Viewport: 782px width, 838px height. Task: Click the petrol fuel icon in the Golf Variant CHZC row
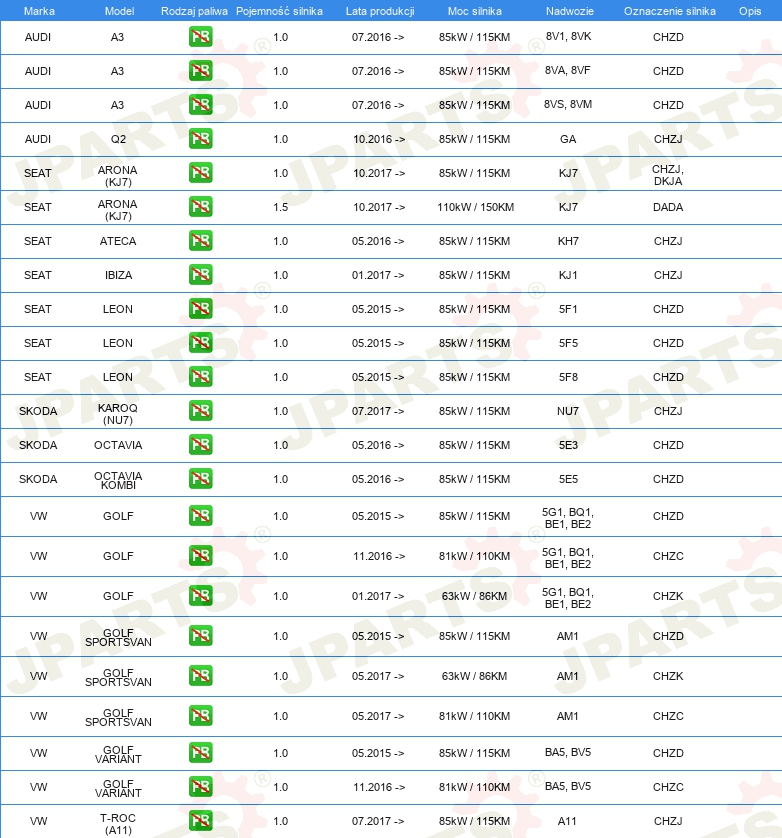(x=200, y=787)
